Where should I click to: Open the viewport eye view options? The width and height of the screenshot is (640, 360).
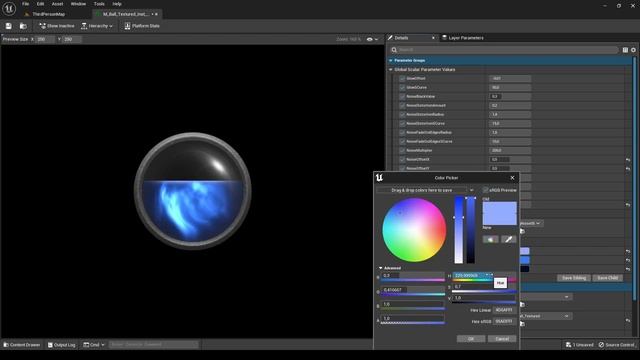tap(372, 39)
